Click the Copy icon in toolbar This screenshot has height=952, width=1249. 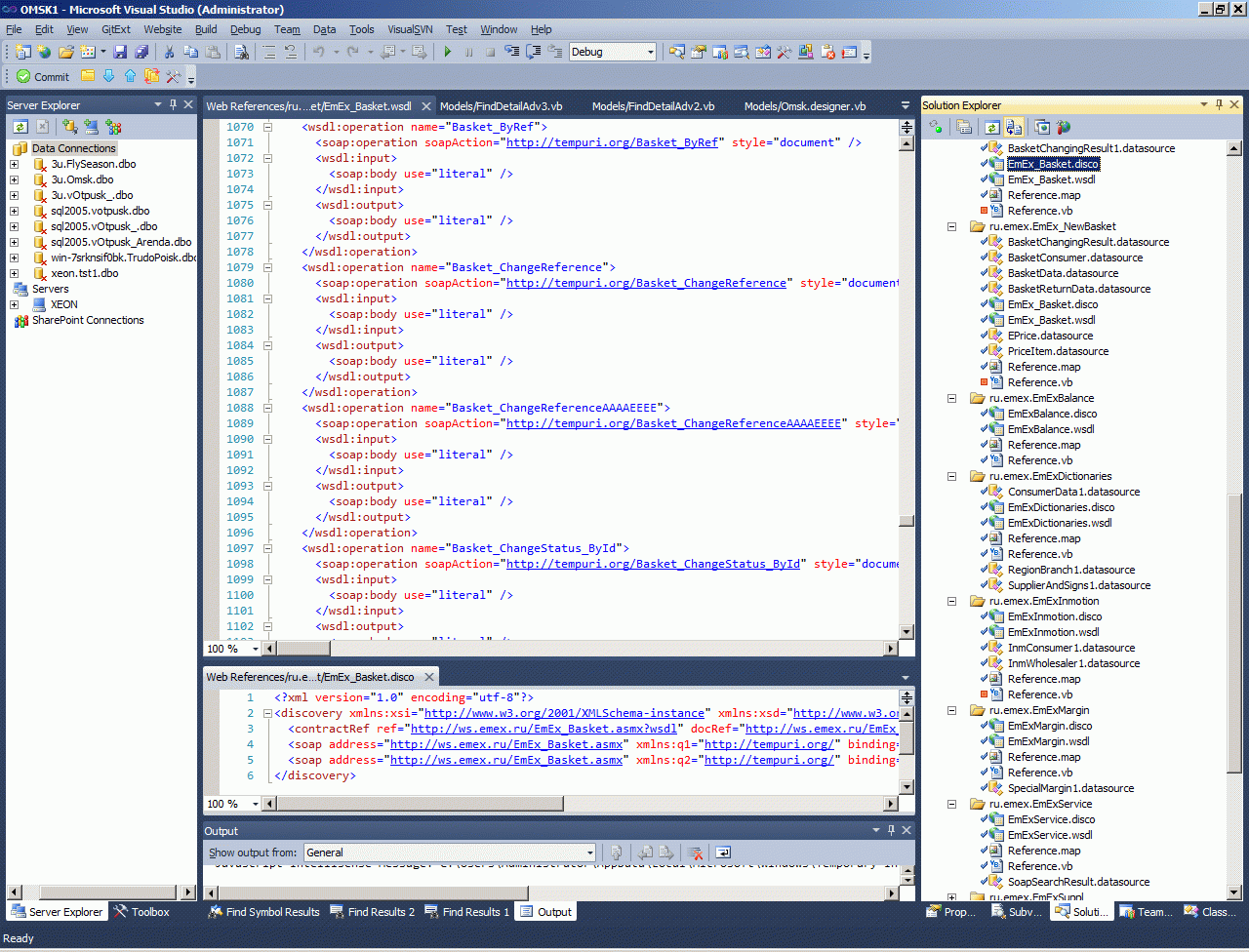190,52
